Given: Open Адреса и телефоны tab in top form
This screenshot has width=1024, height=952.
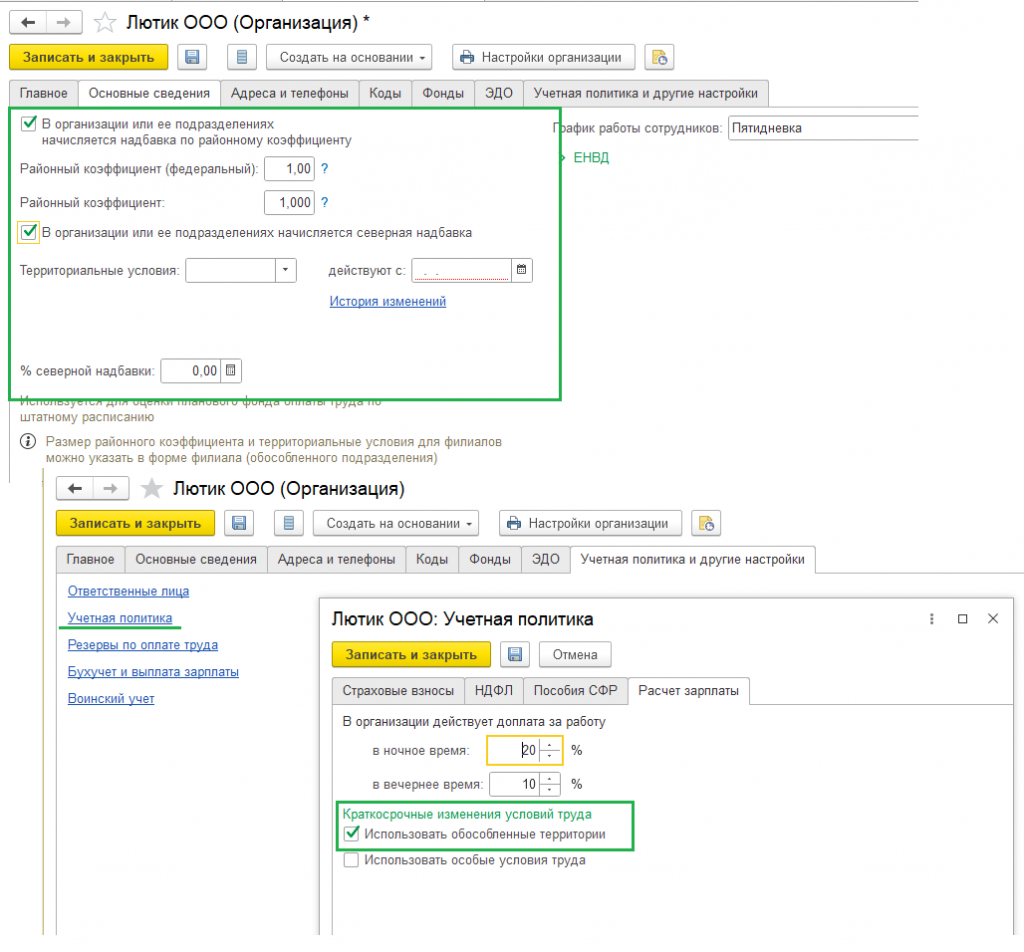Looking at the screenshot, I should click(290, 93).
